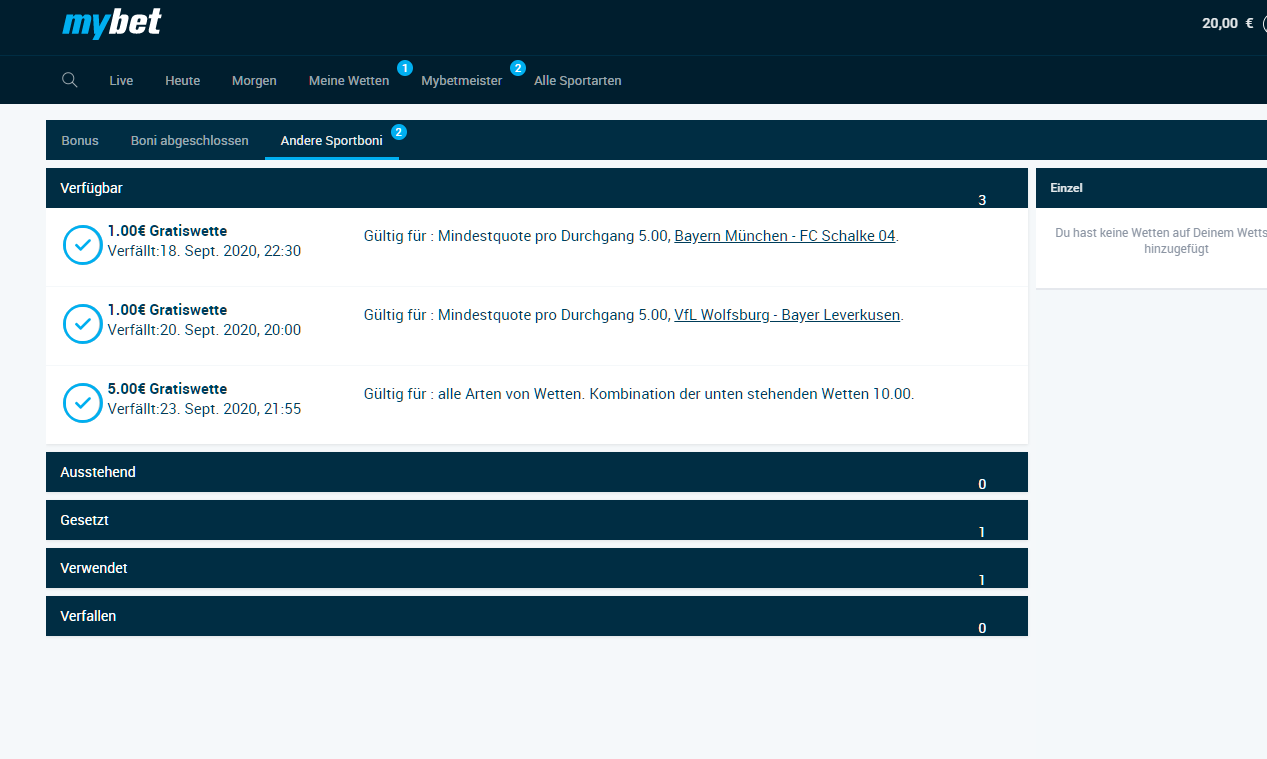1267x759 pixels.
Task: Switch to Boni abgeschlossen tab
Action: pyautogui.click(x=190, y=141)
